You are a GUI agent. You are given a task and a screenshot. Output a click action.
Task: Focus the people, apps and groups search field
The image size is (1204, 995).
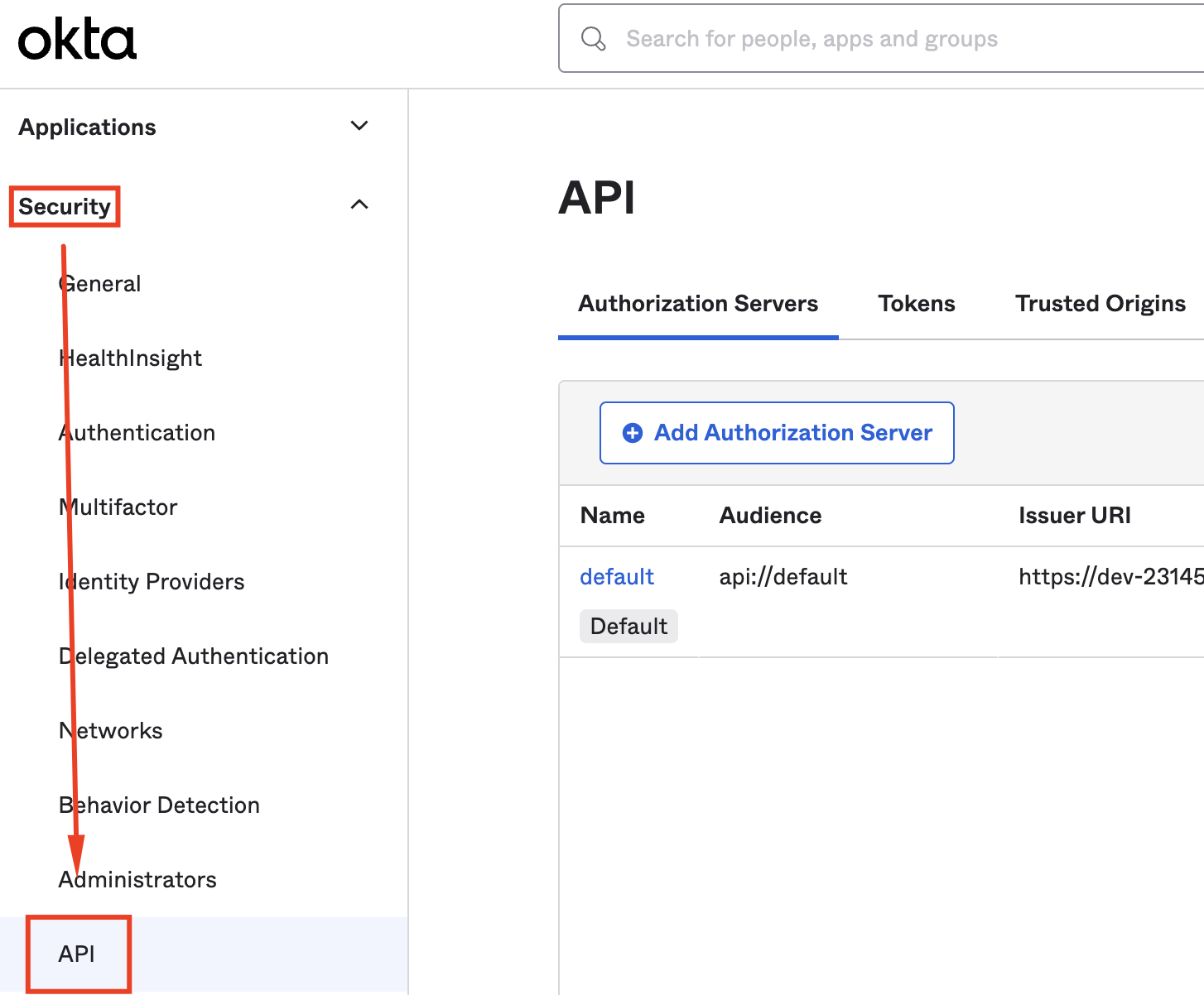[894, 39]
